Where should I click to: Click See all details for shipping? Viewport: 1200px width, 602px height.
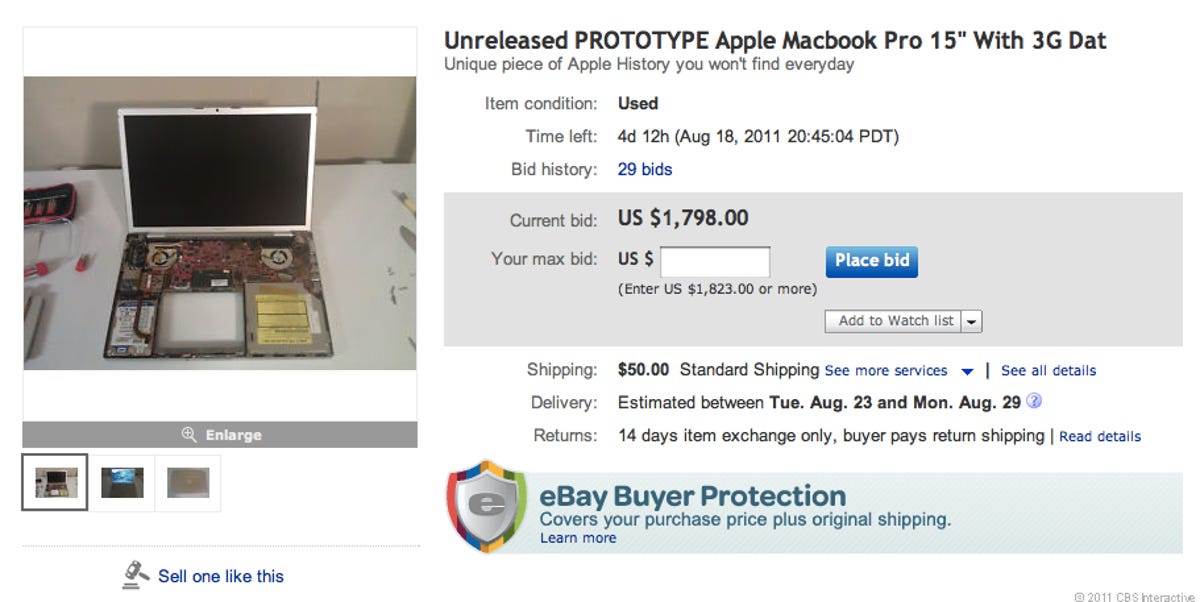pyautogui.click(x=1048, y=370)
